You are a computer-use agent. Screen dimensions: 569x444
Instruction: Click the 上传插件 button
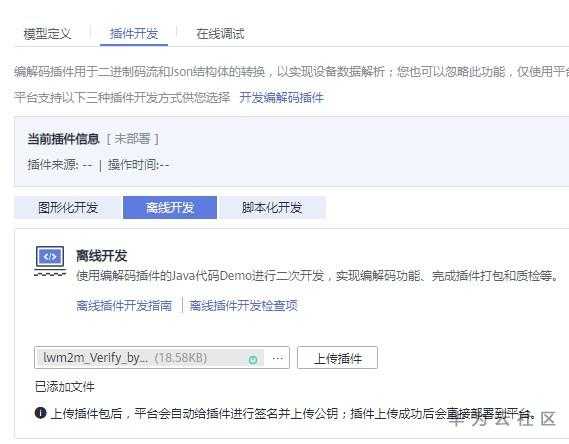pos(337,358)
